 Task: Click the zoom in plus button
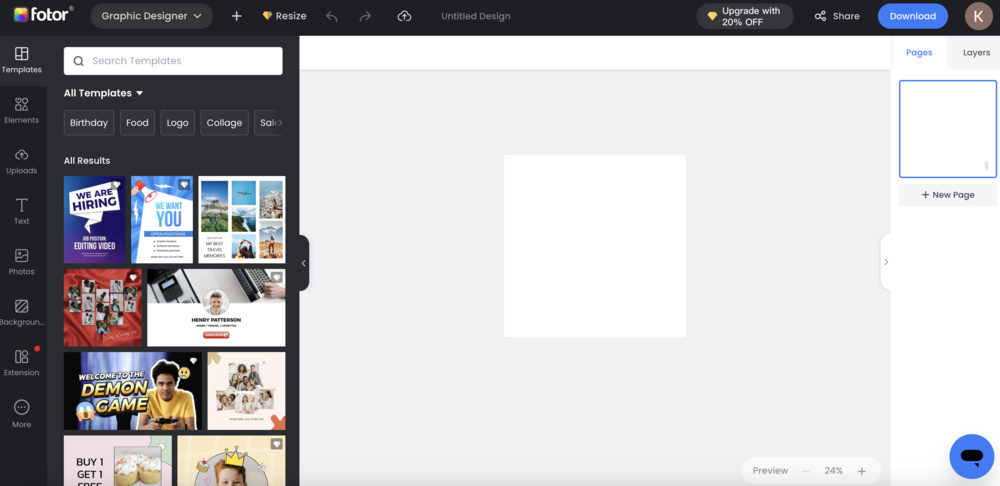(862, 471)
